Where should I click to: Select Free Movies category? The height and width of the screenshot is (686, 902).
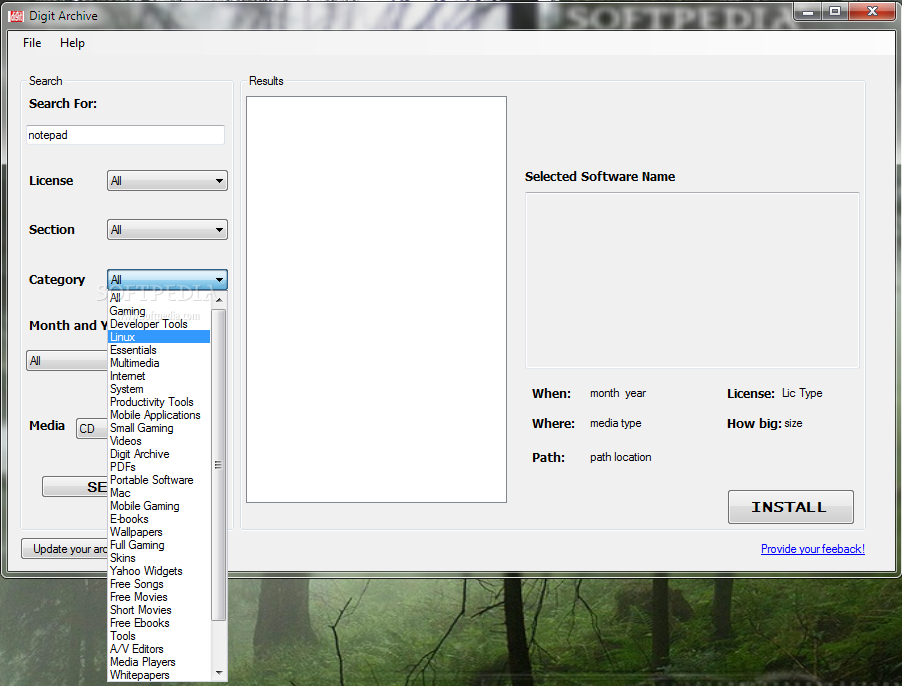pyautogui.click(x=159, y=597)
